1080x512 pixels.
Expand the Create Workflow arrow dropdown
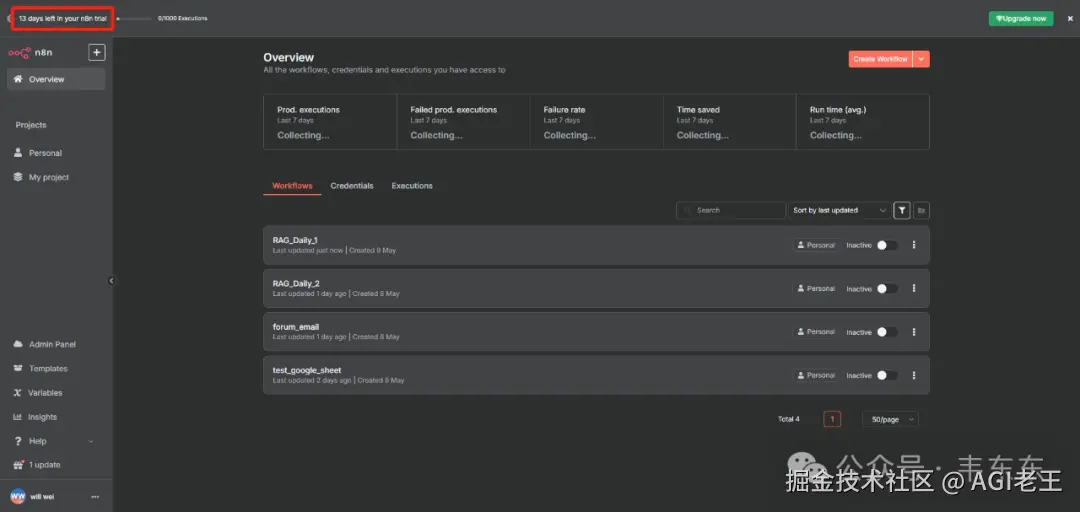click(x=922, y=60)
